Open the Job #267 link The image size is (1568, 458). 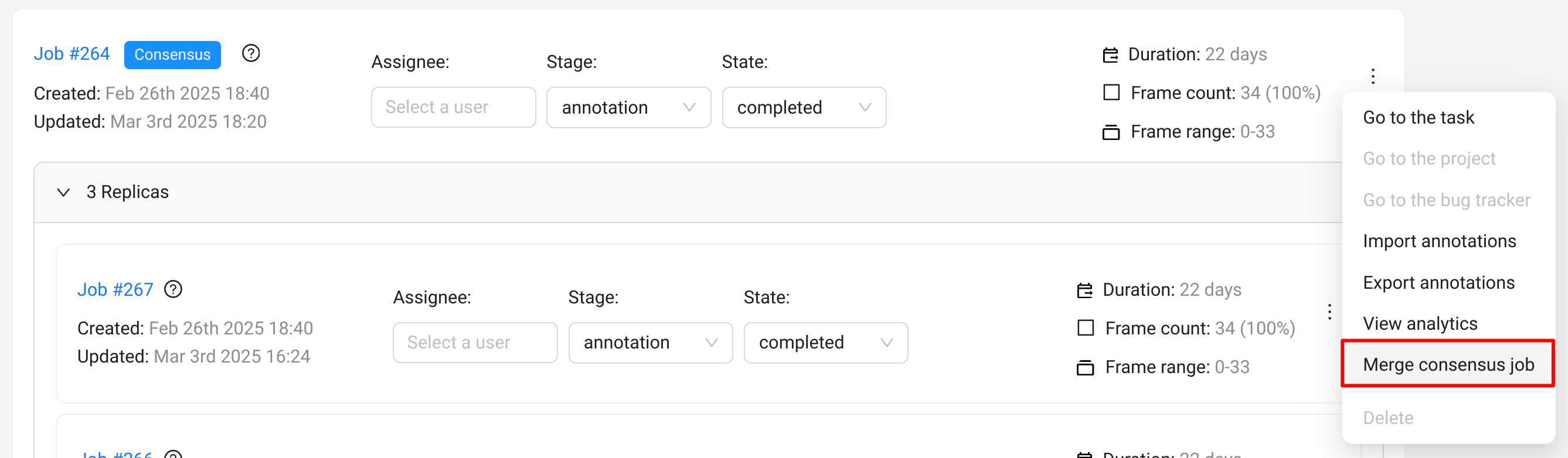[115, 289]
